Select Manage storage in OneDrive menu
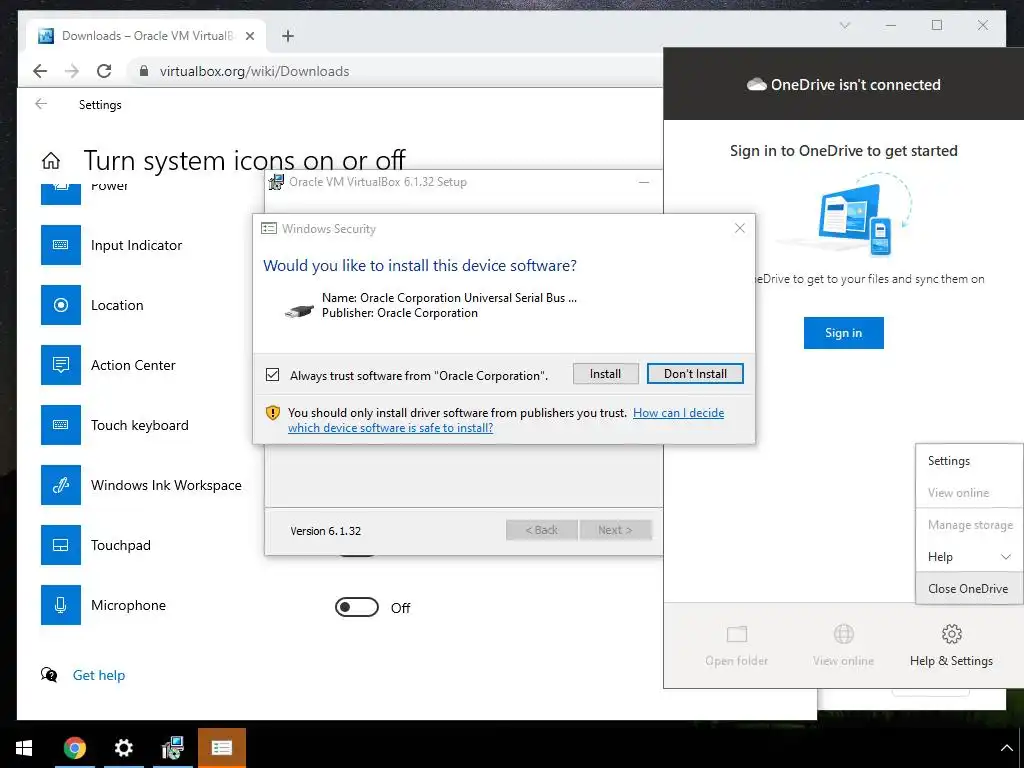1024x768 pixels. (x=969, y=525)
